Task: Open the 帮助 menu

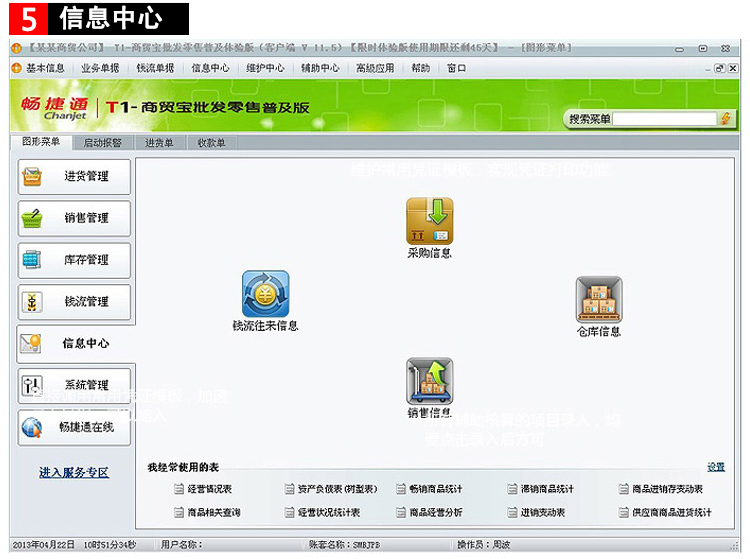Action: click(x=420, y=68)
